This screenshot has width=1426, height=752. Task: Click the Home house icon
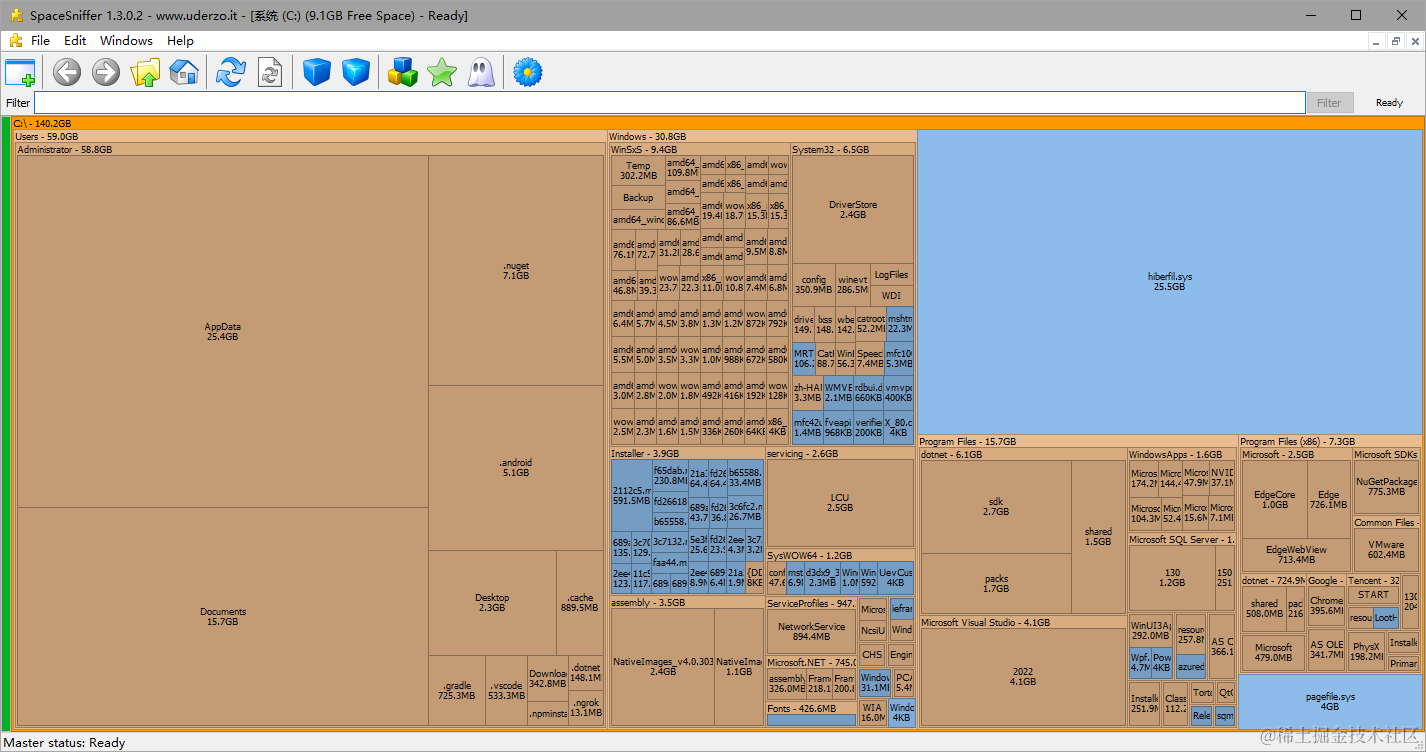184,72
